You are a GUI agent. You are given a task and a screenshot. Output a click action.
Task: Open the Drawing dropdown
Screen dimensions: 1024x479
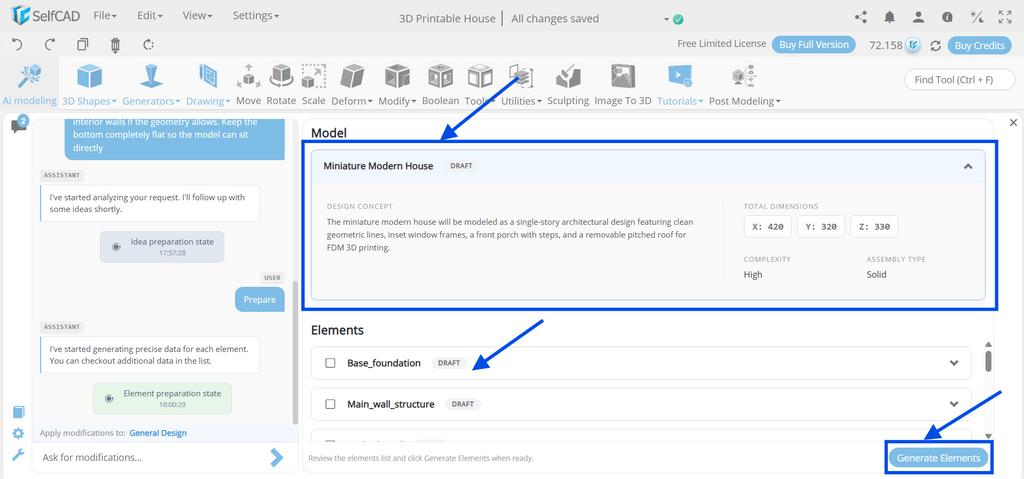pyautogui.click(x=208, y=84)
